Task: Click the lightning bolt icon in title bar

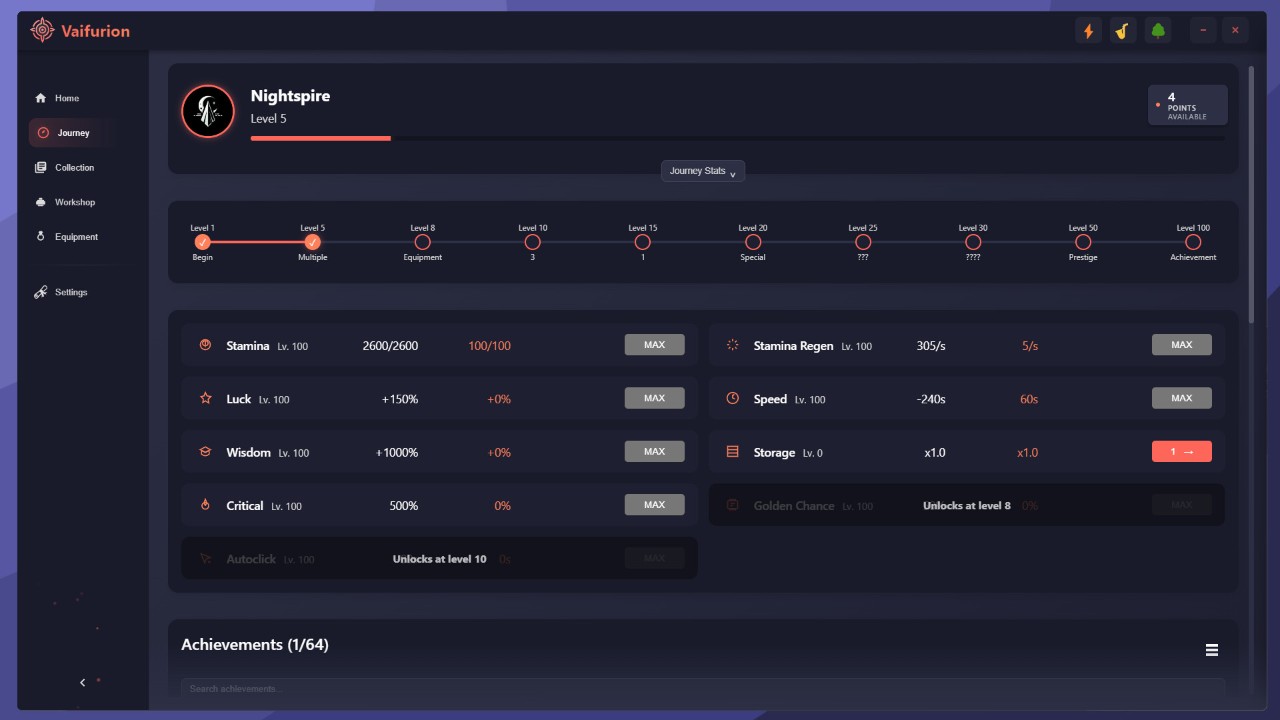Action: 1088,31
